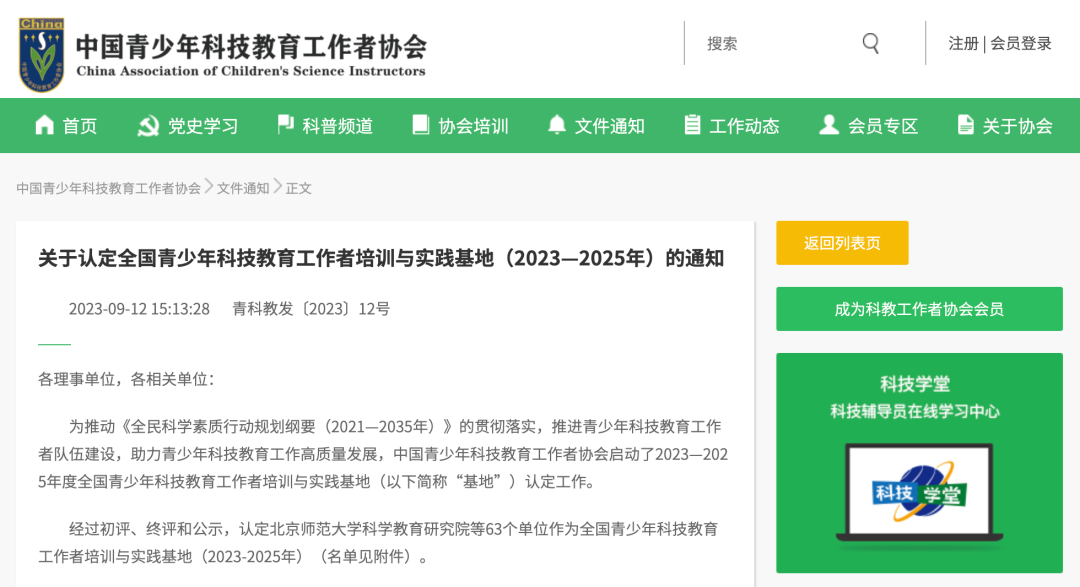Click the 注册 link
The image size is (1080, 587).
pyautogui.click(x=963, y=43)
